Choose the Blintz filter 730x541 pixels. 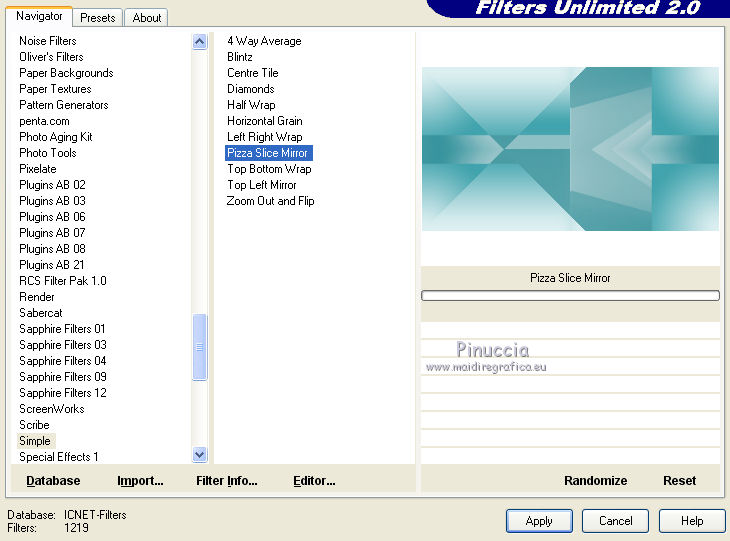240,57
